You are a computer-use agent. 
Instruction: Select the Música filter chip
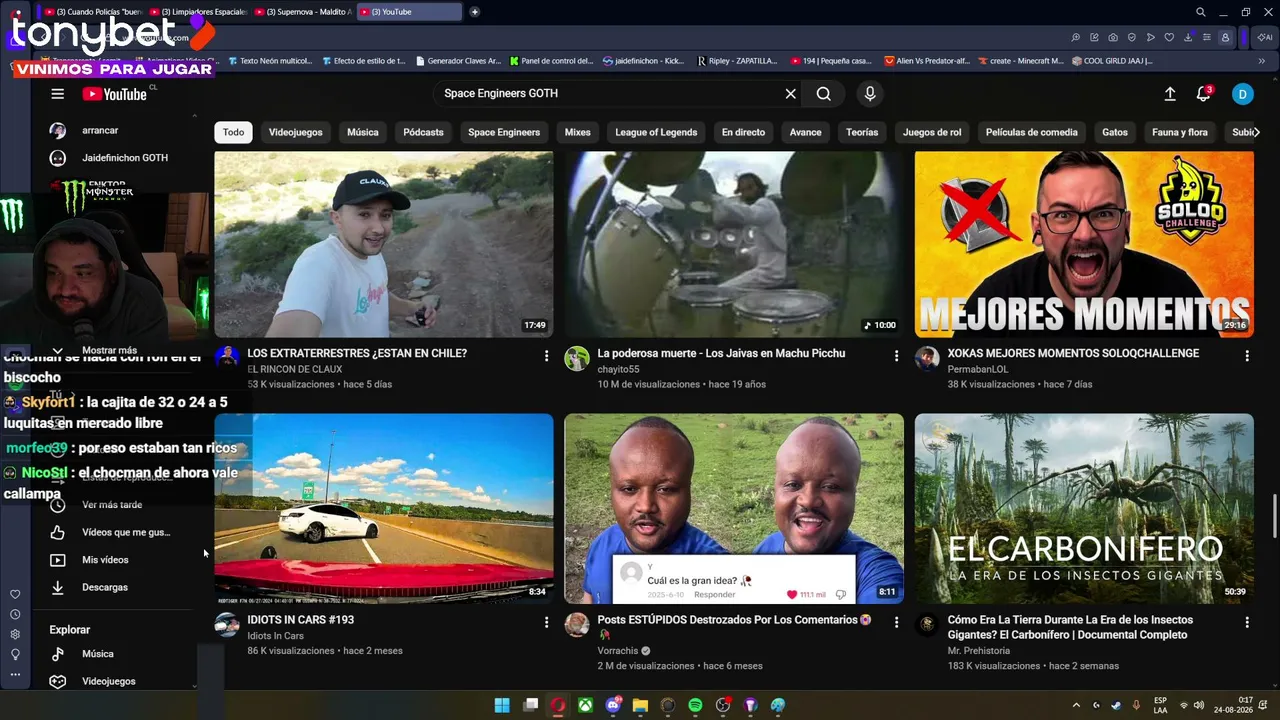(363, 132)
